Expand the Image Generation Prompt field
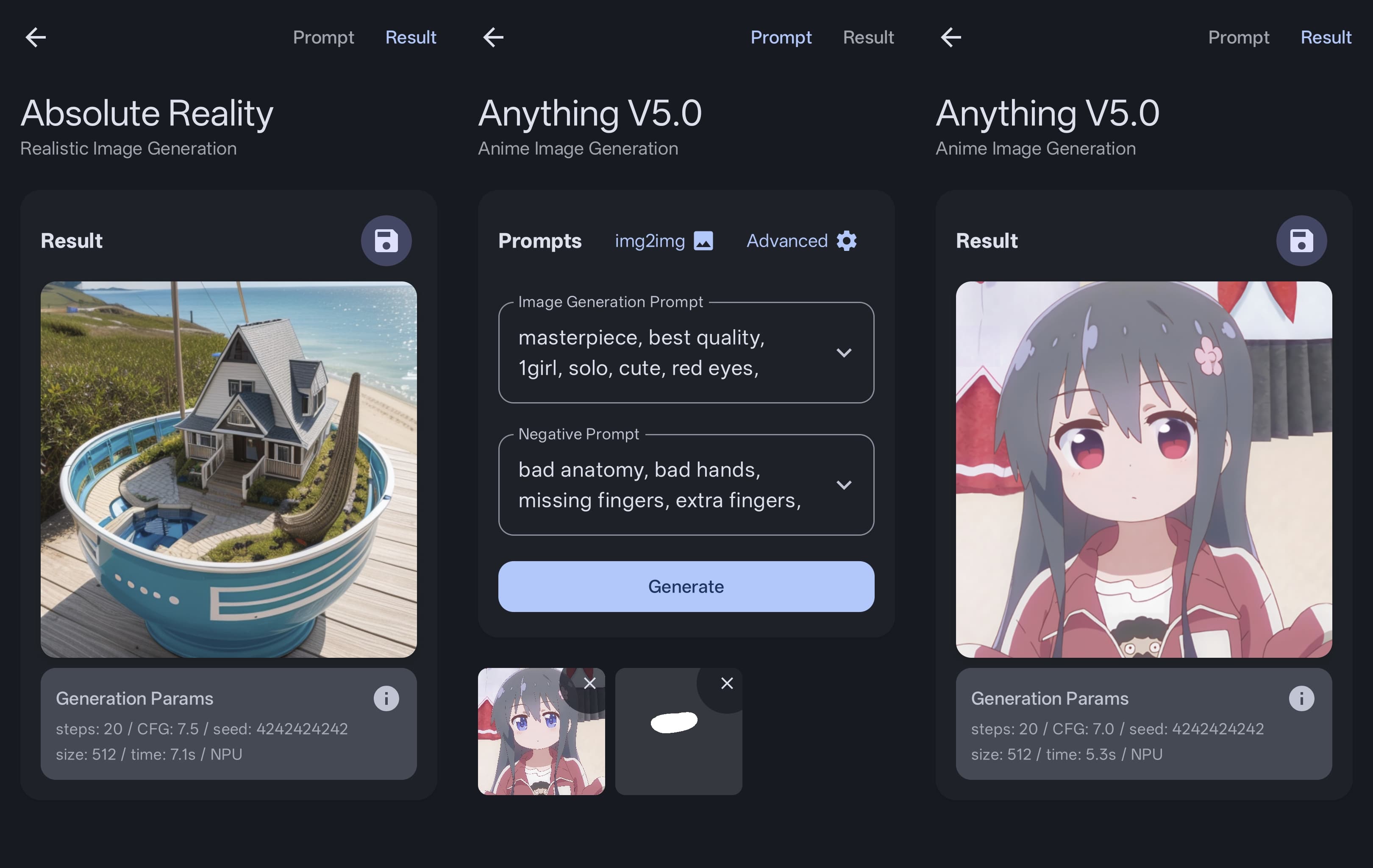 coord(845,353)
